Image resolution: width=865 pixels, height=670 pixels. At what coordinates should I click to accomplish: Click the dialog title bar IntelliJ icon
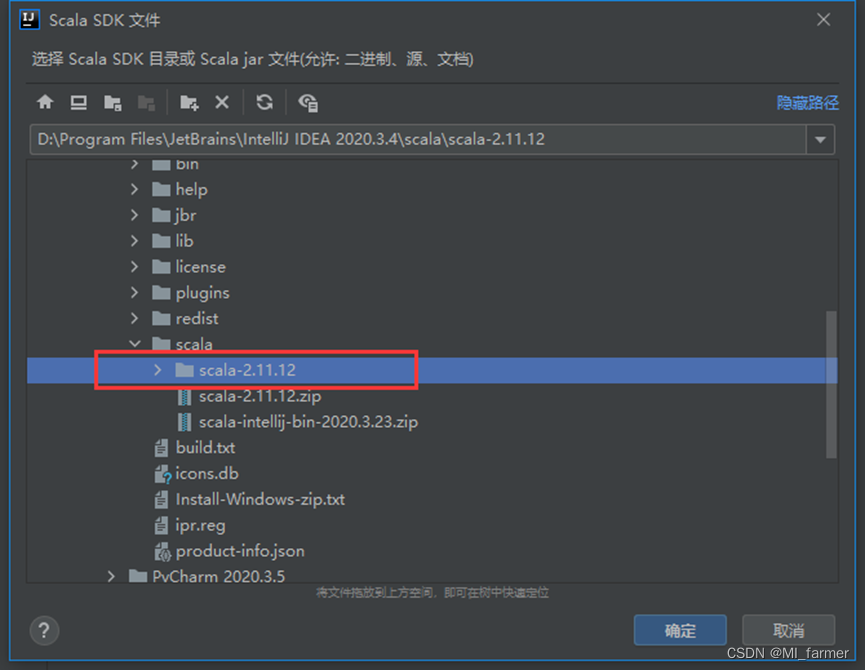click(28, 19)
